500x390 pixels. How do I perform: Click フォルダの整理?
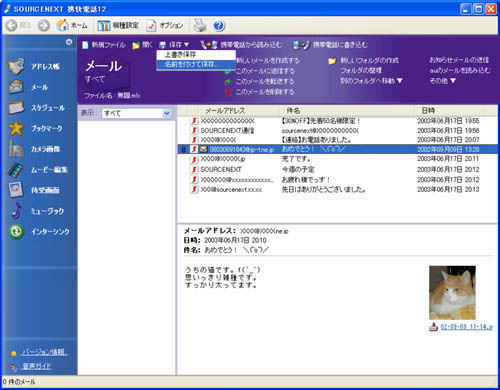(361, 71)
